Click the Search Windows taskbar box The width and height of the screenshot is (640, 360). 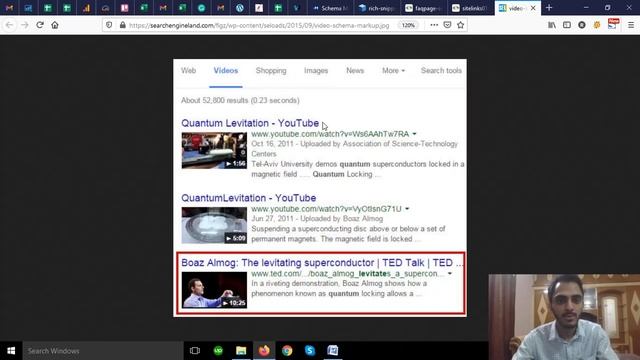[x=103, y=351]
